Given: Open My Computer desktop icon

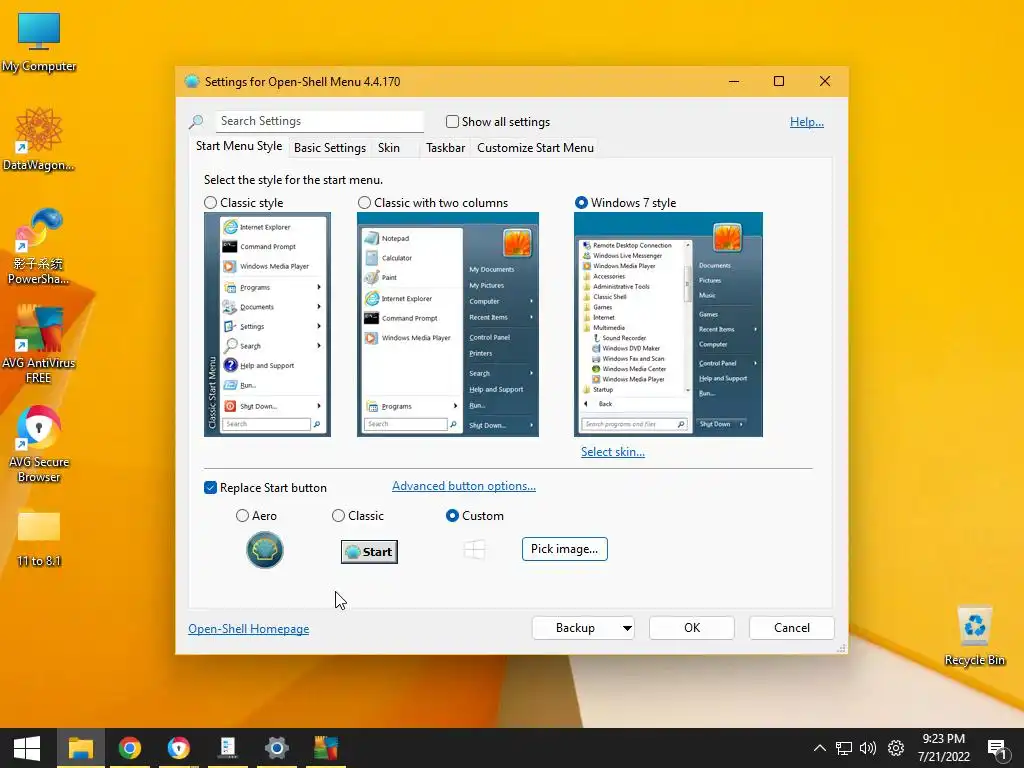Looking at the screenshot, I should (x=39, y=42).
